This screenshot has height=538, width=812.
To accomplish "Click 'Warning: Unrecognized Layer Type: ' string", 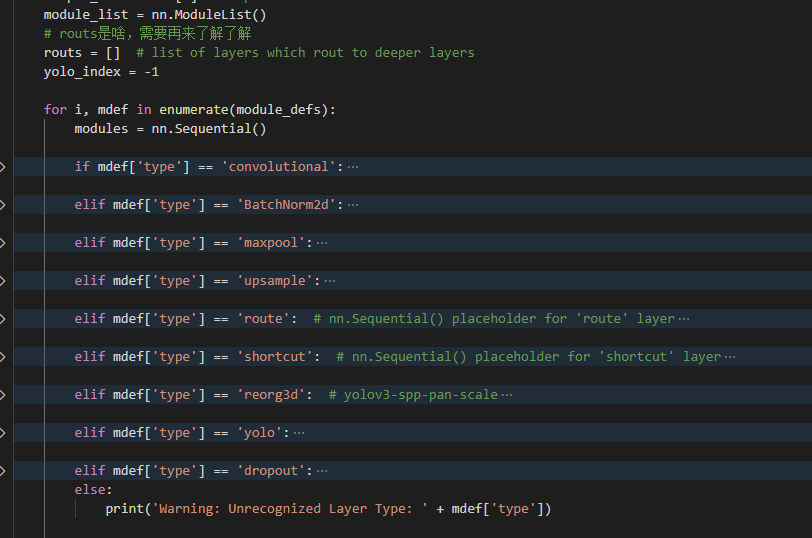I will point(290,509).
